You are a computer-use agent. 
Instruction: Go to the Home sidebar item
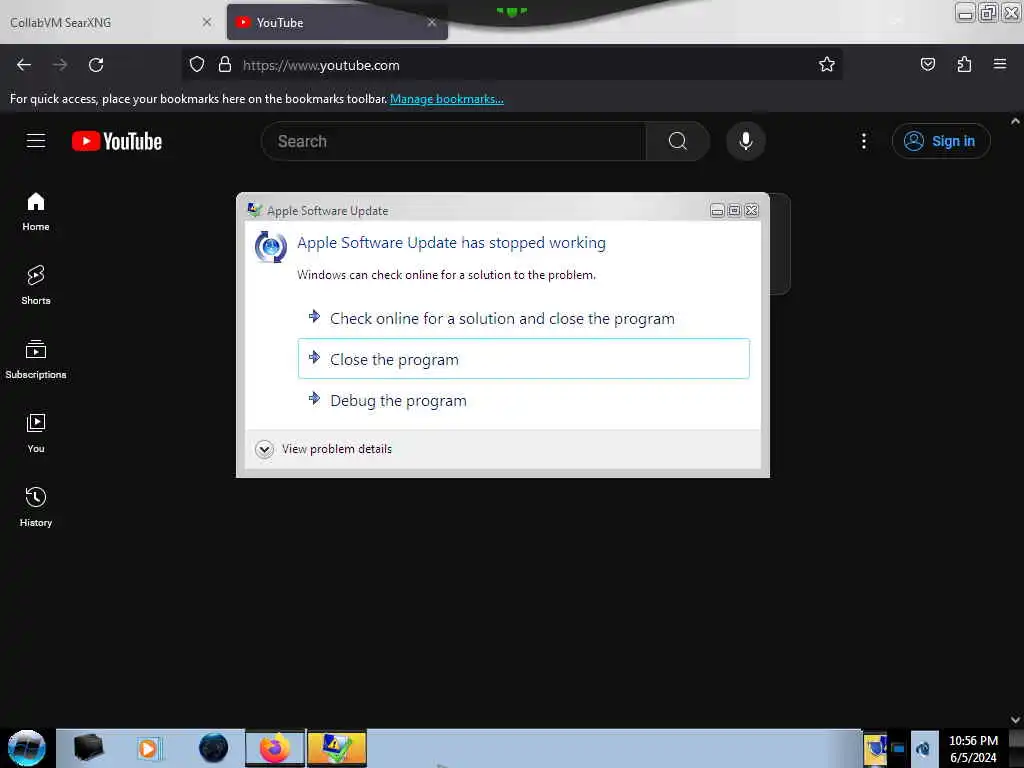36,212
